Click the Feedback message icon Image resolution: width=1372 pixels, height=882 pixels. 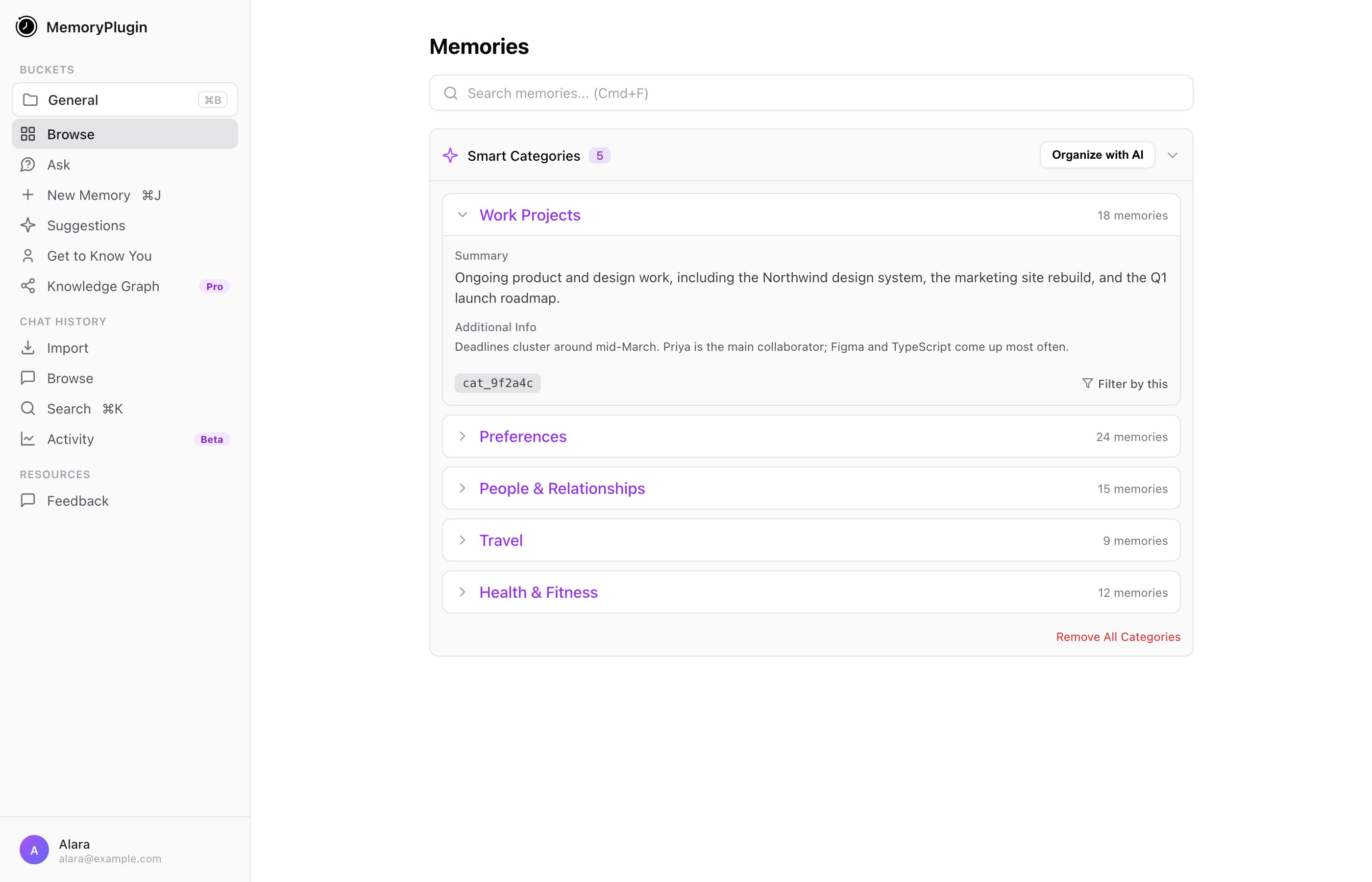pyautogui.click(x=28, y=501)
